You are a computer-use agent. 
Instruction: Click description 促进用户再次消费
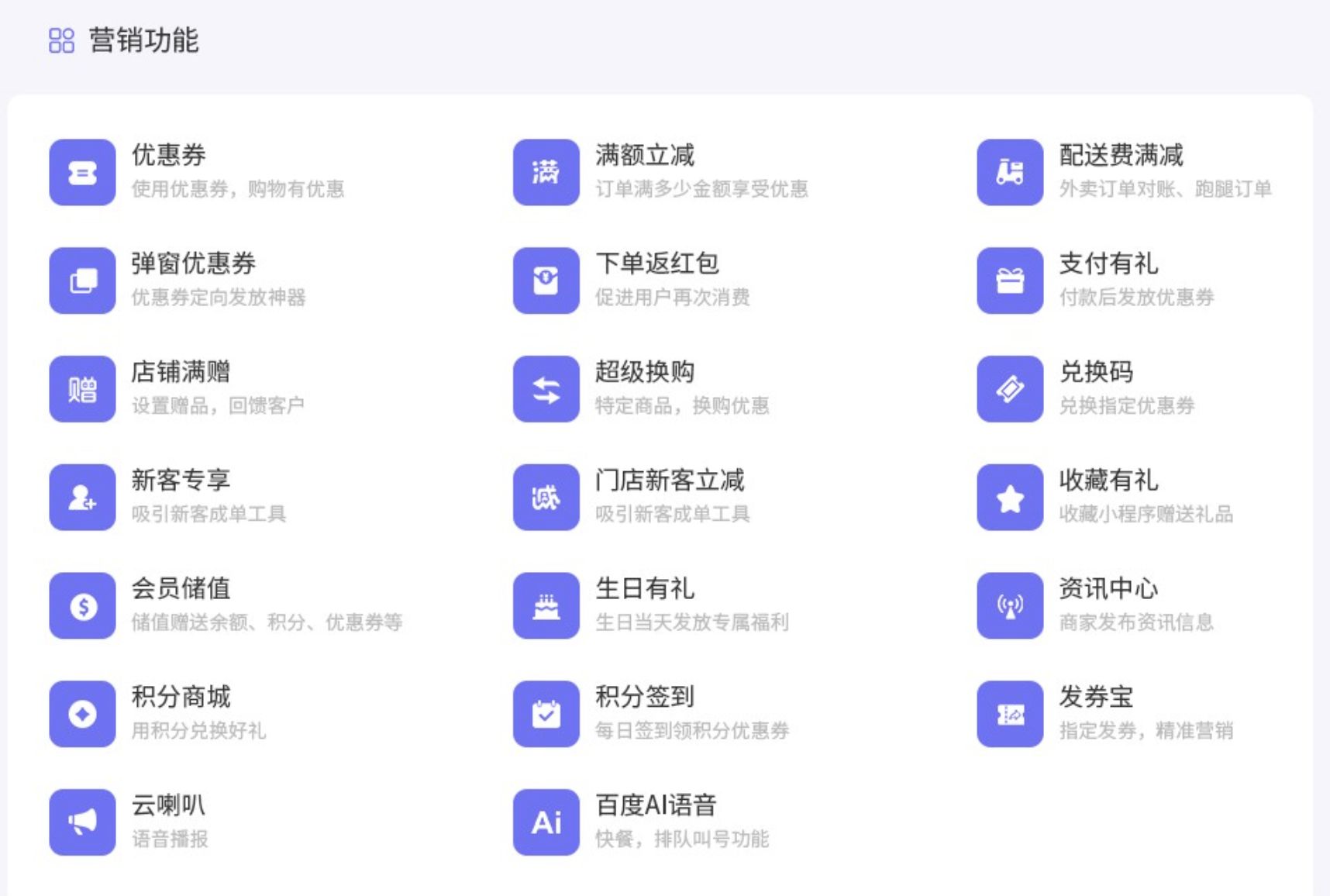[x=673, y=298]
